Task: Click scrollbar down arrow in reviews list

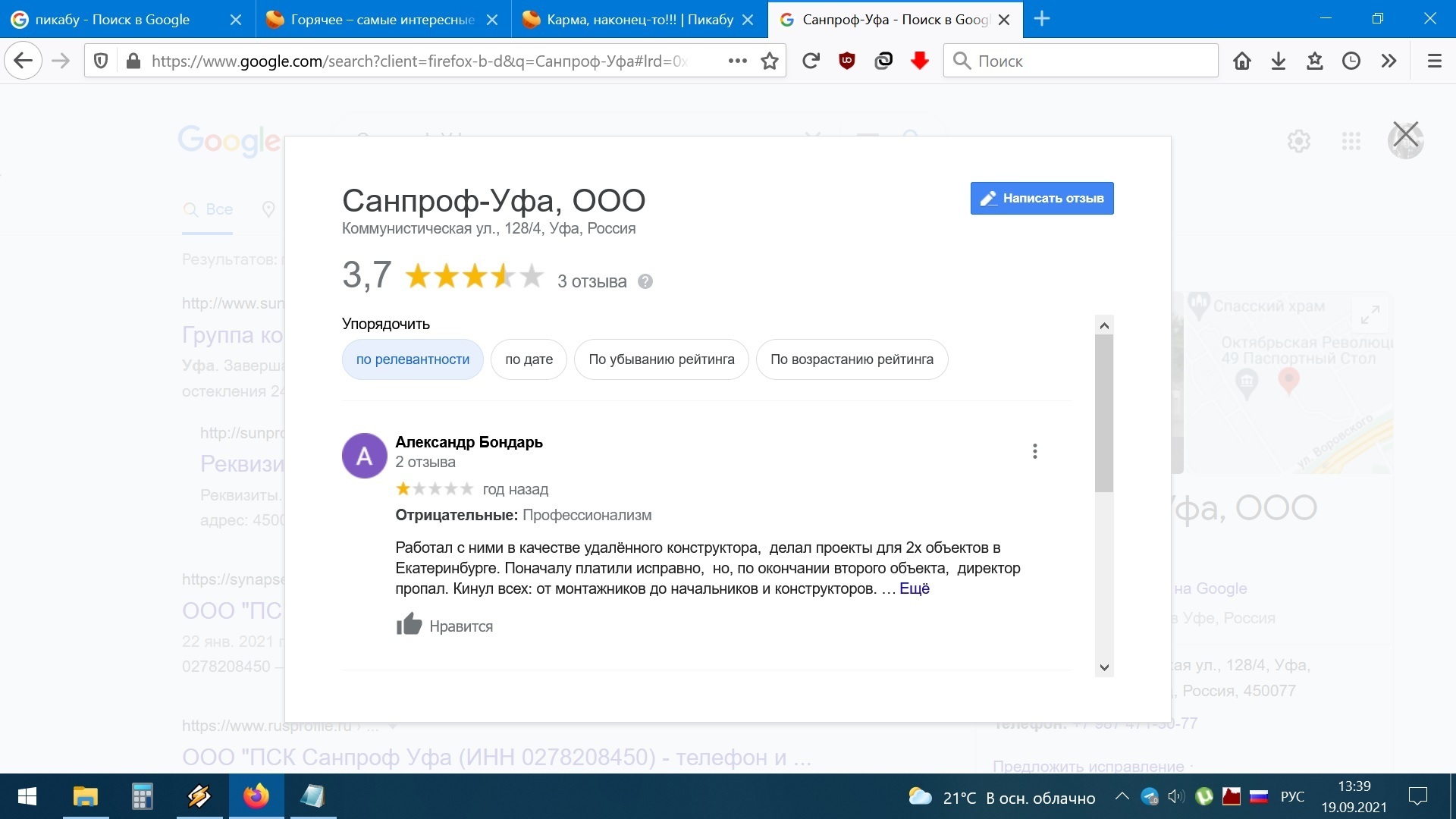Action: 1104,667
